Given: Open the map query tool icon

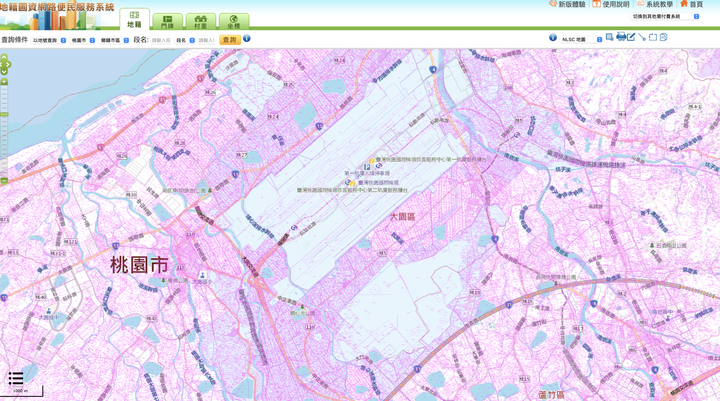Looking at the screenshot, I should (609, 37).
